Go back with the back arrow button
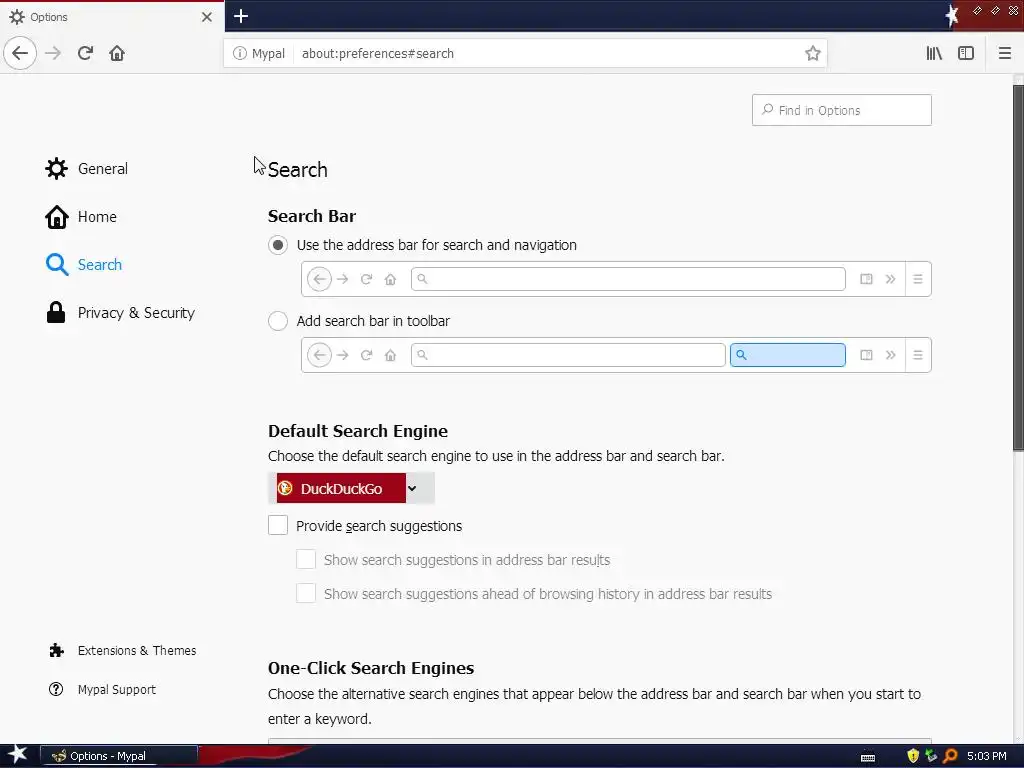 pos(20,53)
